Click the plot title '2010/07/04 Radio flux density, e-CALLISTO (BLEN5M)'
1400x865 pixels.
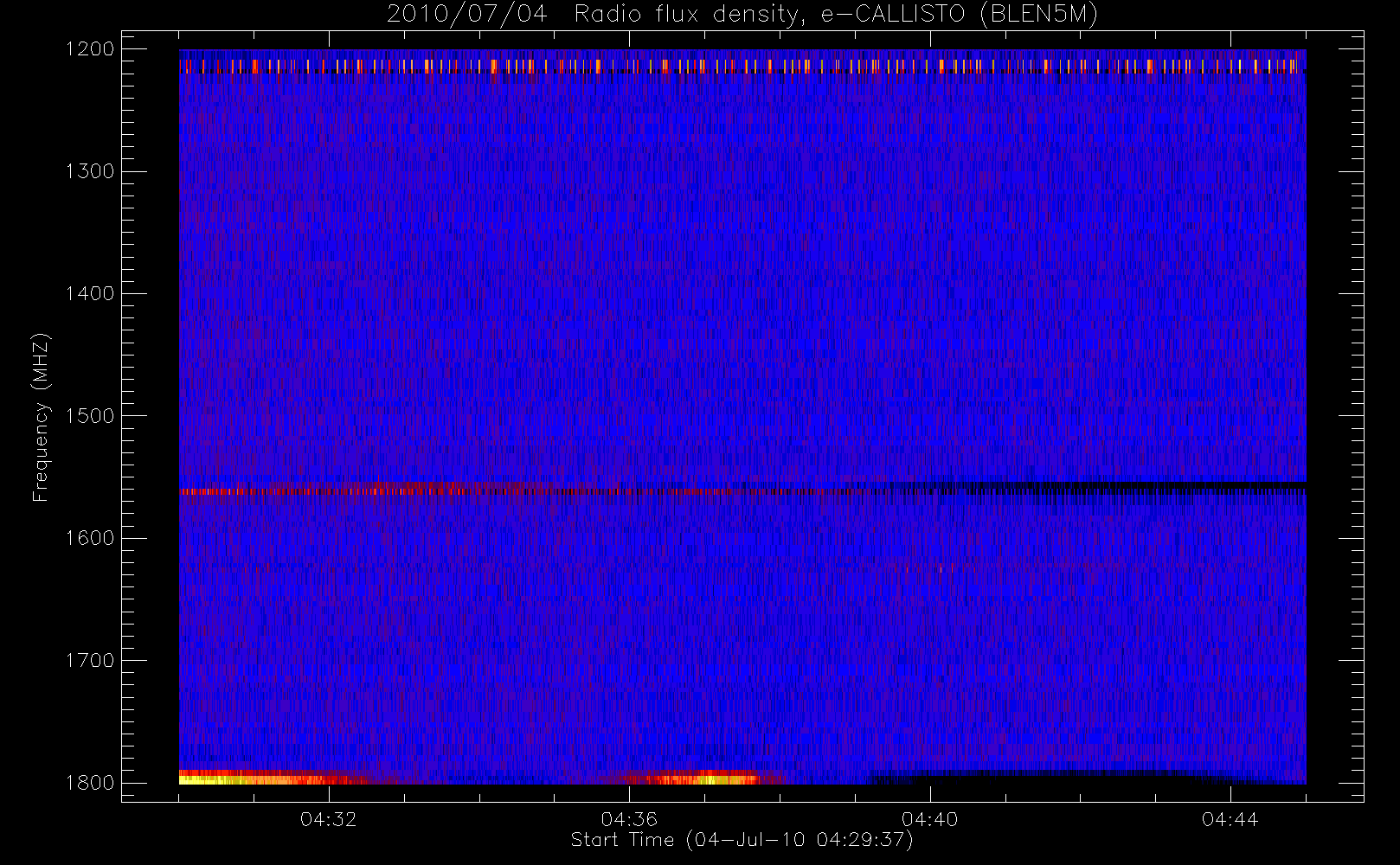click(x=742, y=15)
